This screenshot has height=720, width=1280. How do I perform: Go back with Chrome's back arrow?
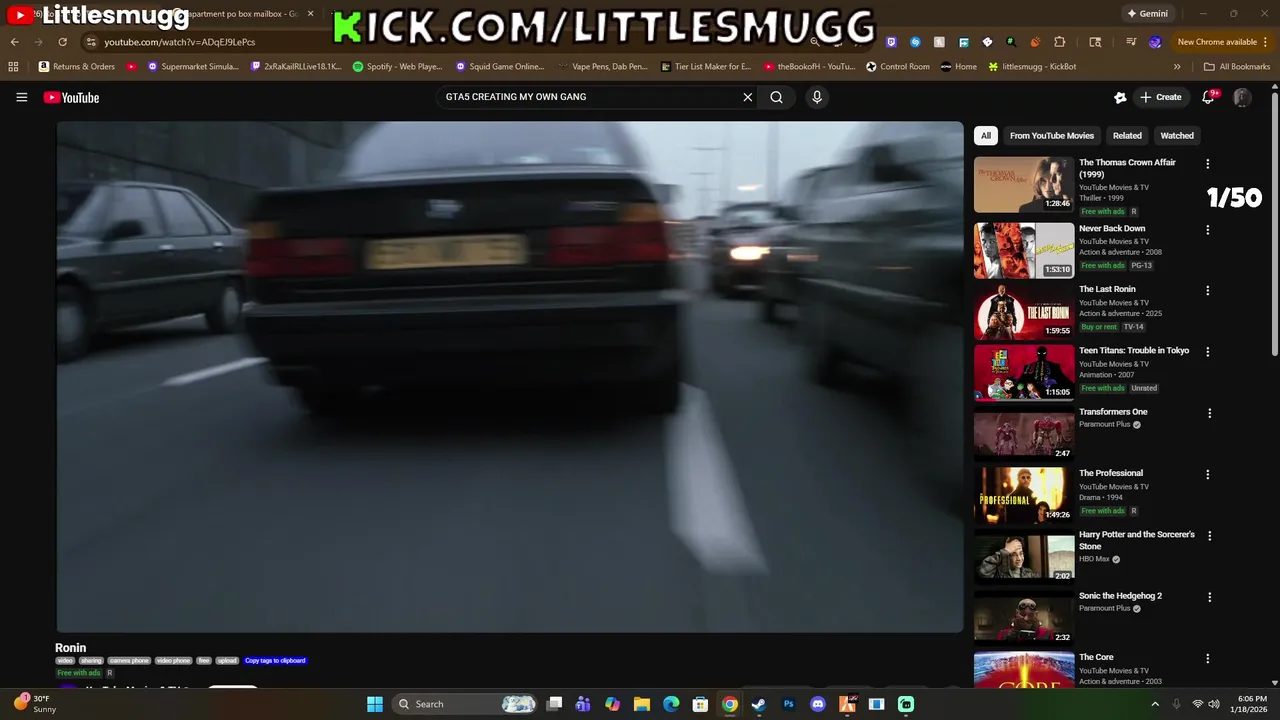coord(14,42)
